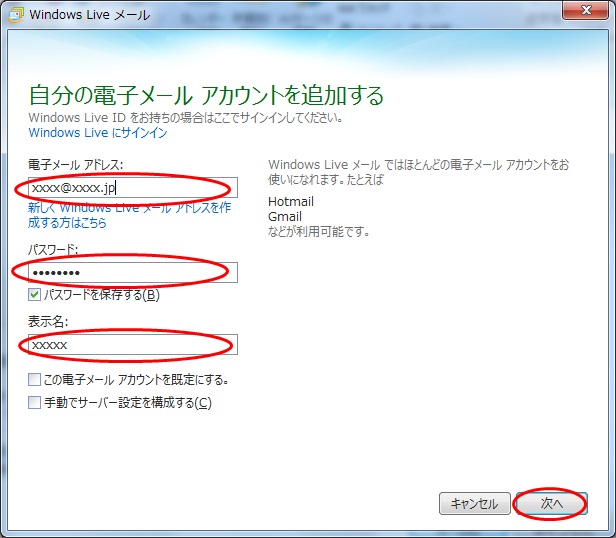Focus the パスワード input field
616x538 pixels.
pos(133,272)
